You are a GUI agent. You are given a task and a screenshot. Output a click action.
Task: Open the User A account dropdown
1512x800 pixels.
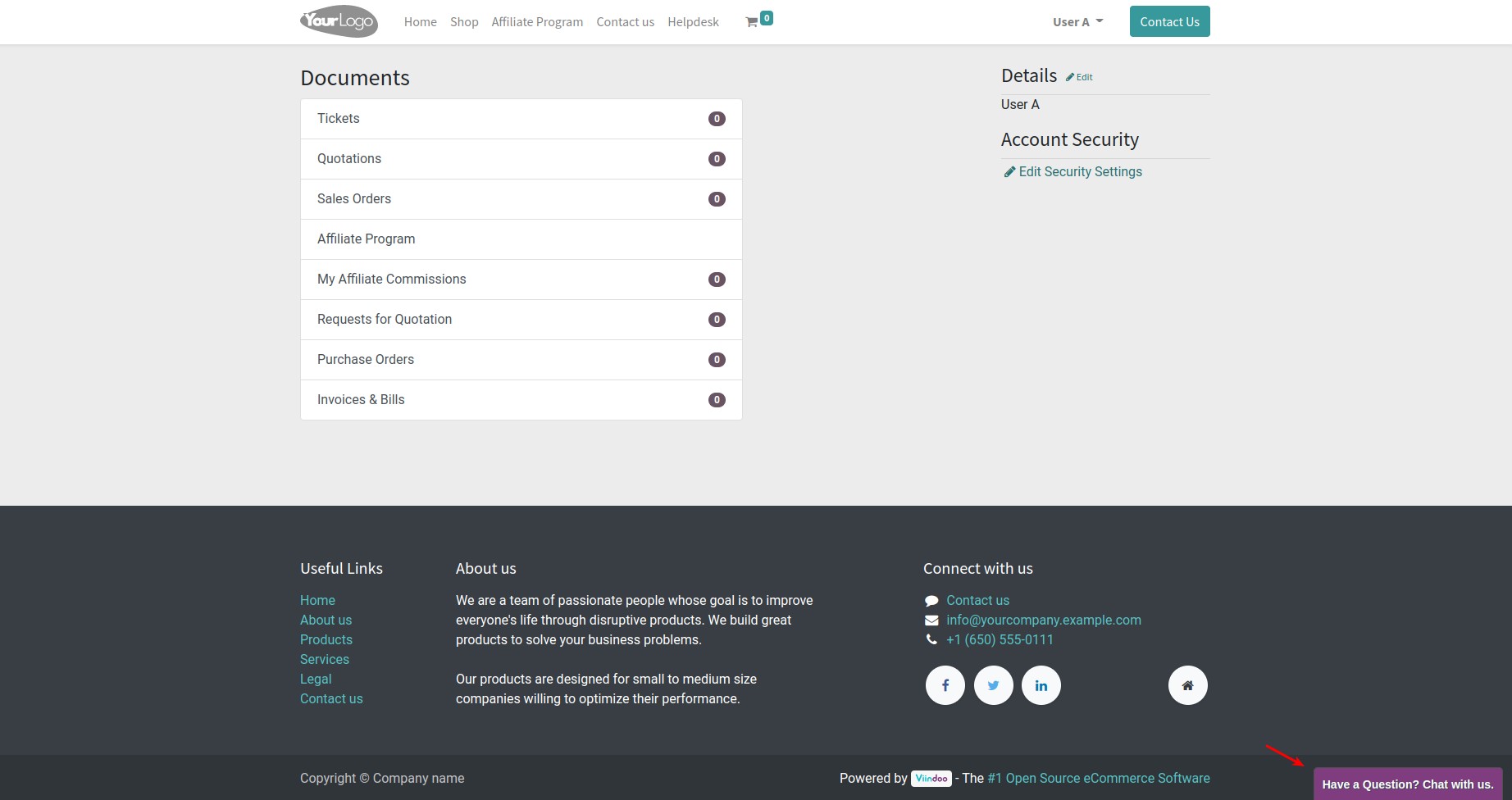pos(1077,21)
